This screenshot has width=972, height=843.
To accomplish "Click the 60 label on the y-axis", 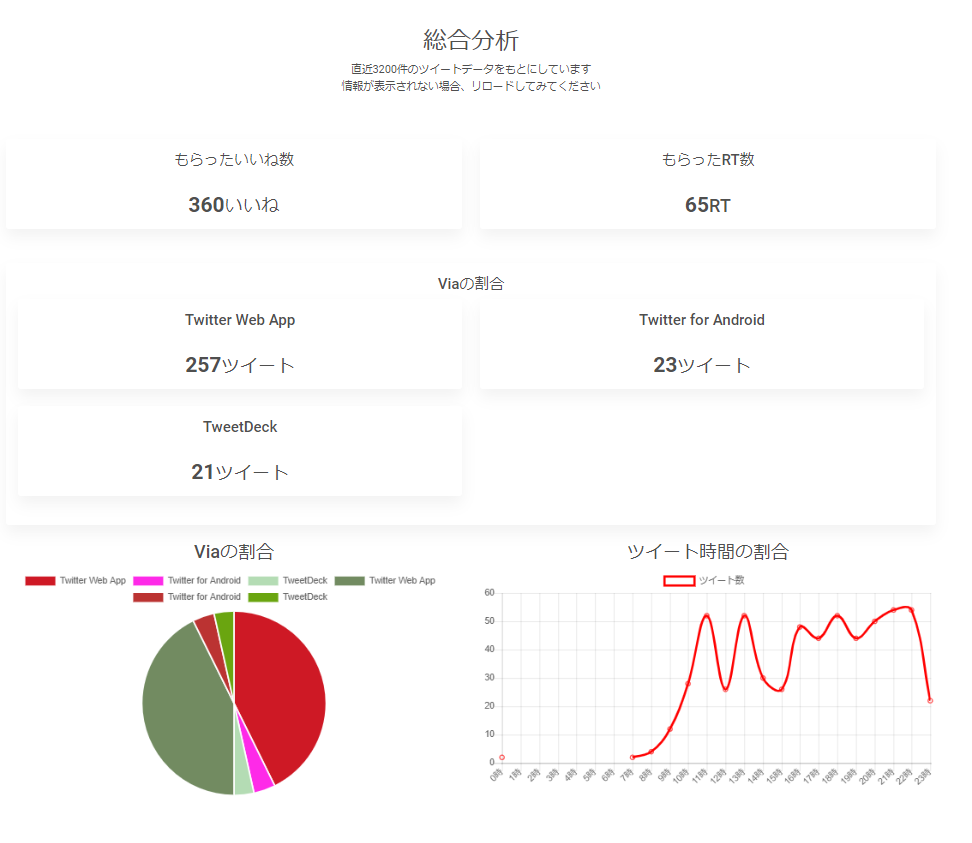I will tap(490, 593).
